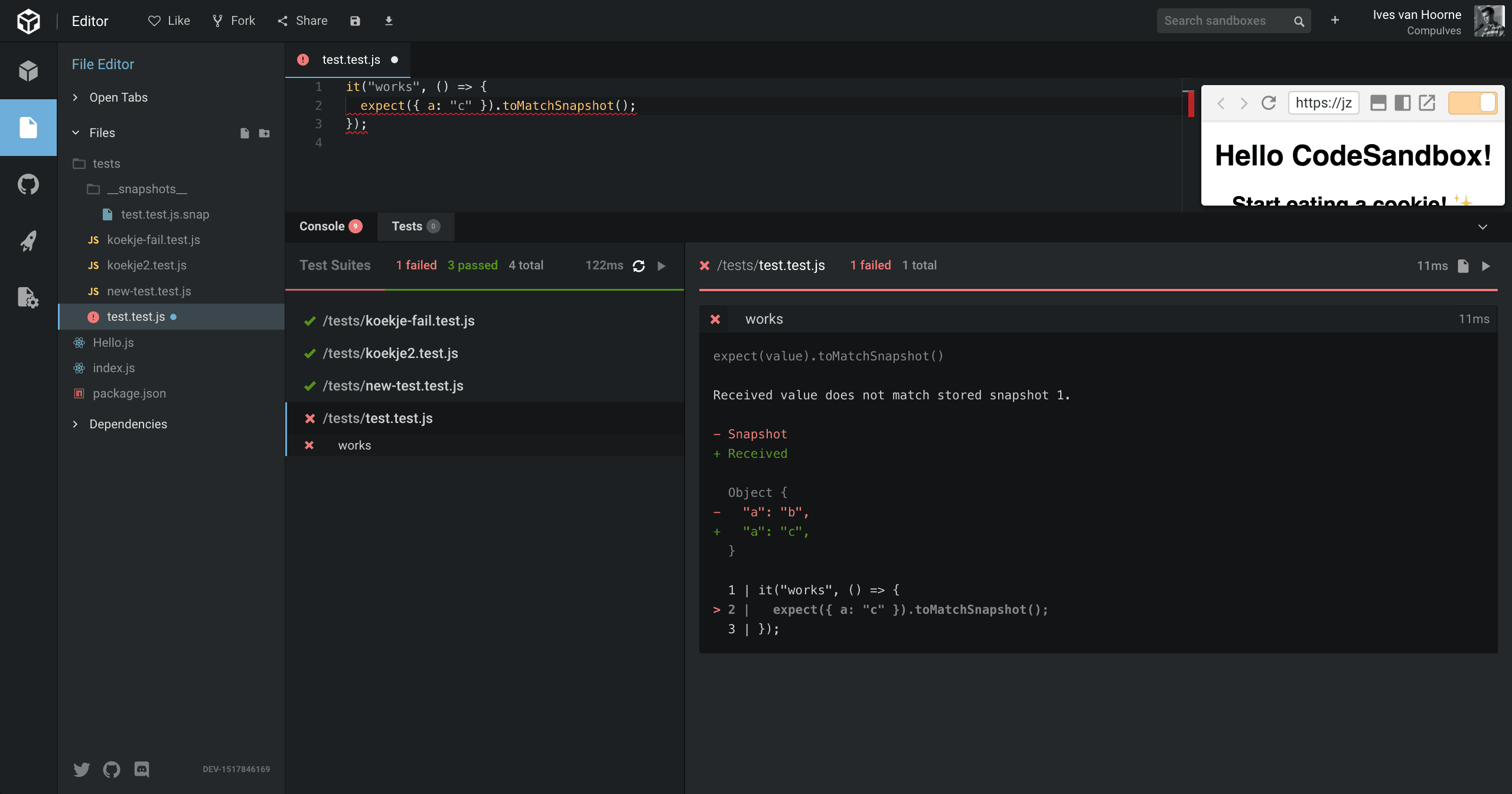Toggle the preview panel on/off switch

click(1470, 103)
